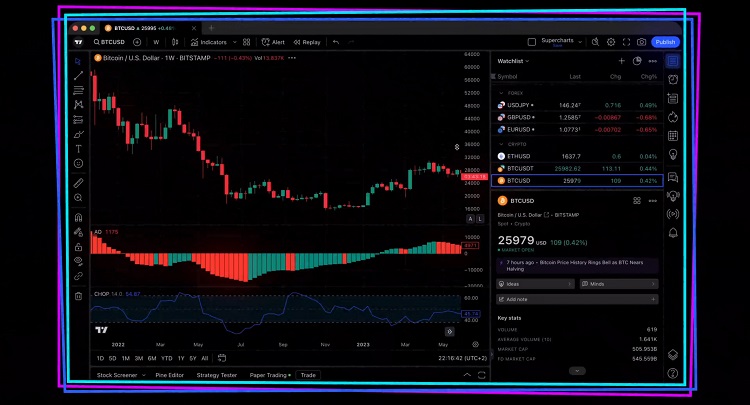Click the trash icon to remove drawings
The image size is (750, 405).
pyautogui.click(x=78, y=296)
